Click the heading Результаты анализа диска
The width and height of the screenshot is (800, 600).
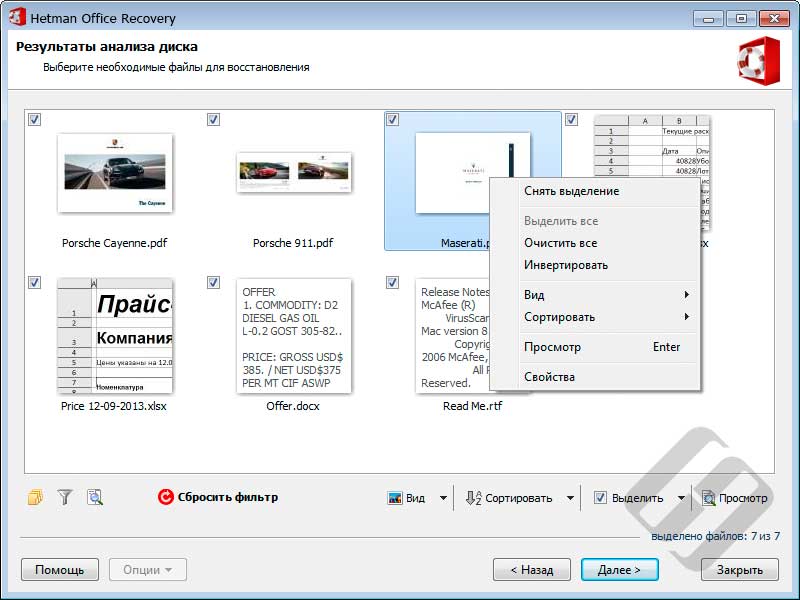(107, 46)
